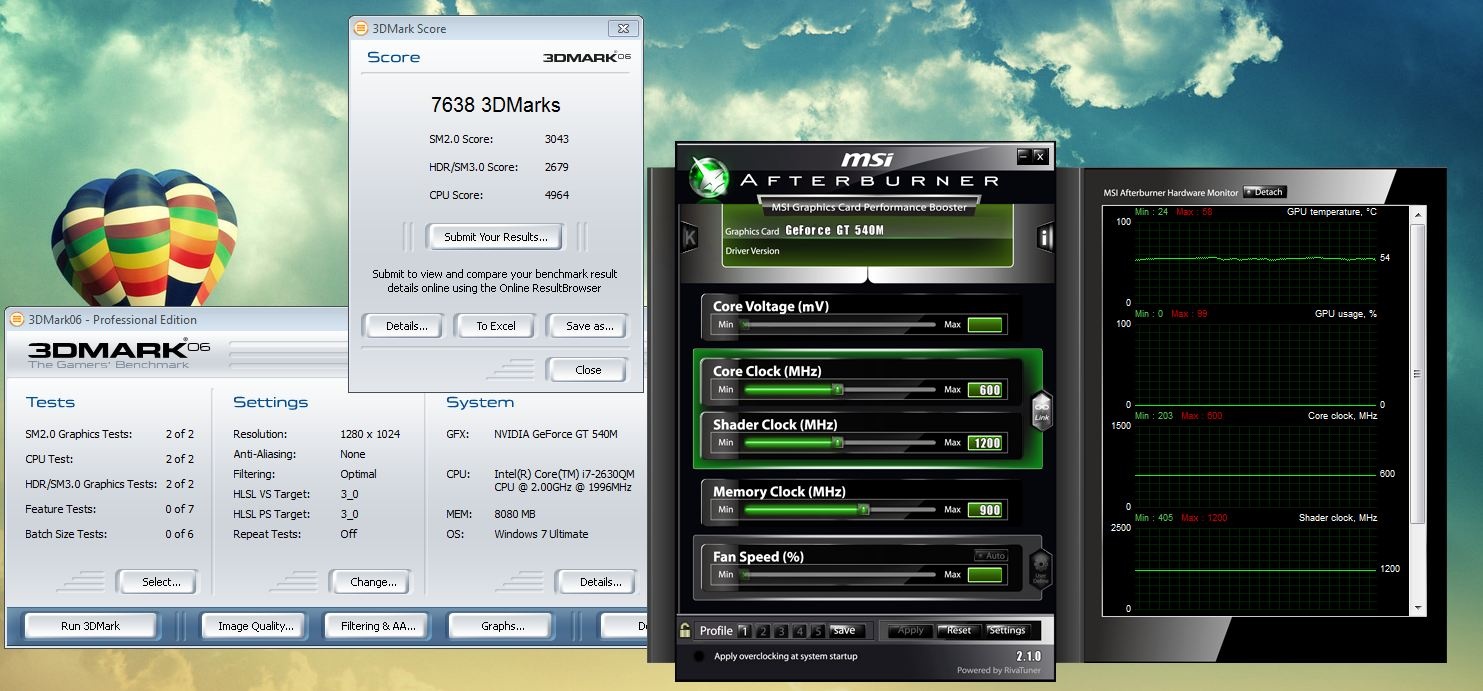Click the 7638 3DMarks score text
1483x691 pixels.
tap(495, 104)
